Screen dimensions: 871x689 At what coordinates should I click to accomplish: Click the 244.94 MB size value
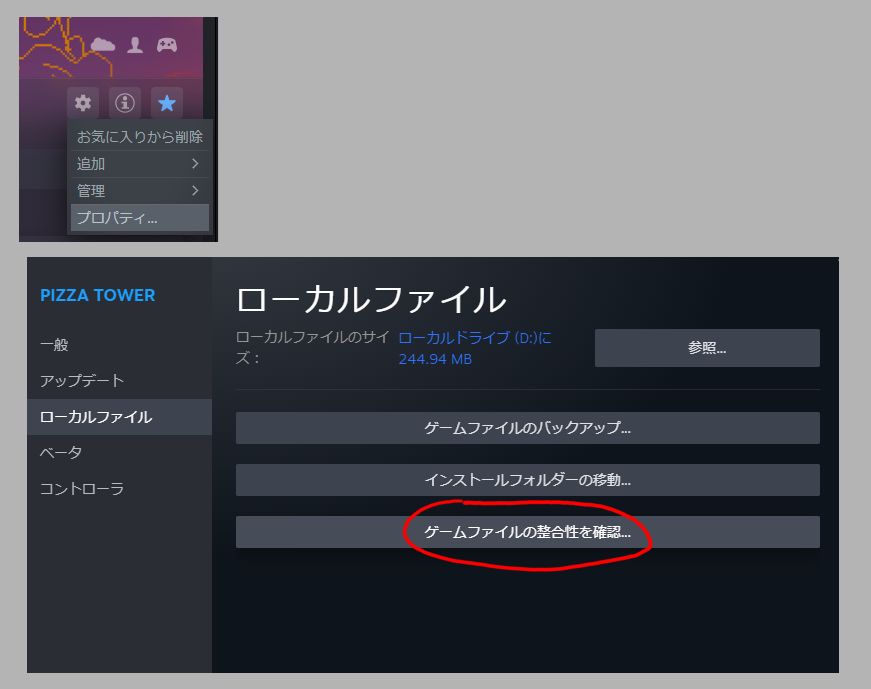tap(436, 359)
